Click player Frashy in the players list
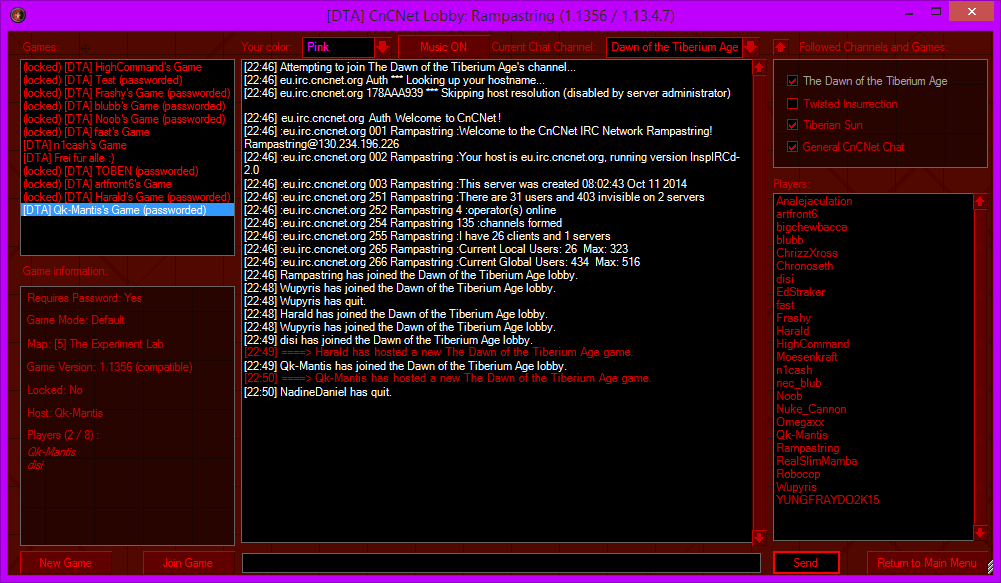The image size is (1001, 583). pos(794,318)
